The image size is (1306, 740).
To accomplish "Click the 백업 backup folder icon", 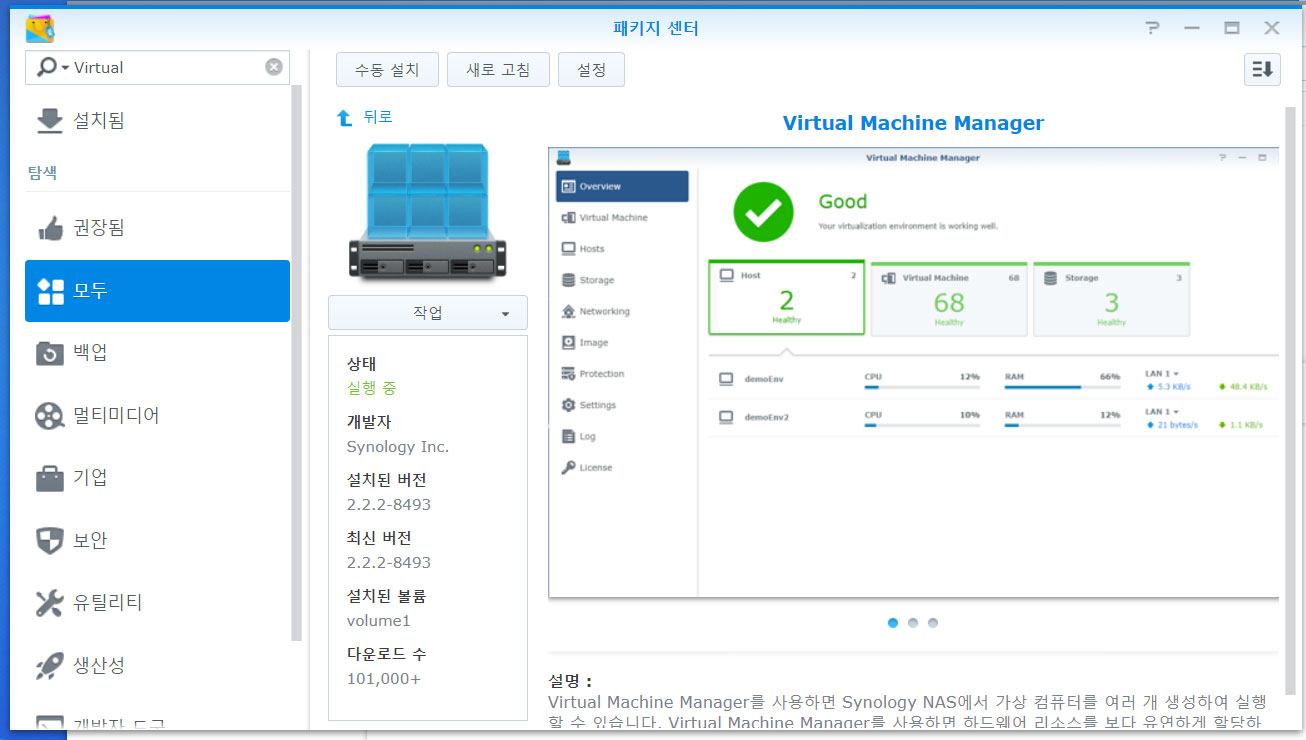I will coord(49,353).
